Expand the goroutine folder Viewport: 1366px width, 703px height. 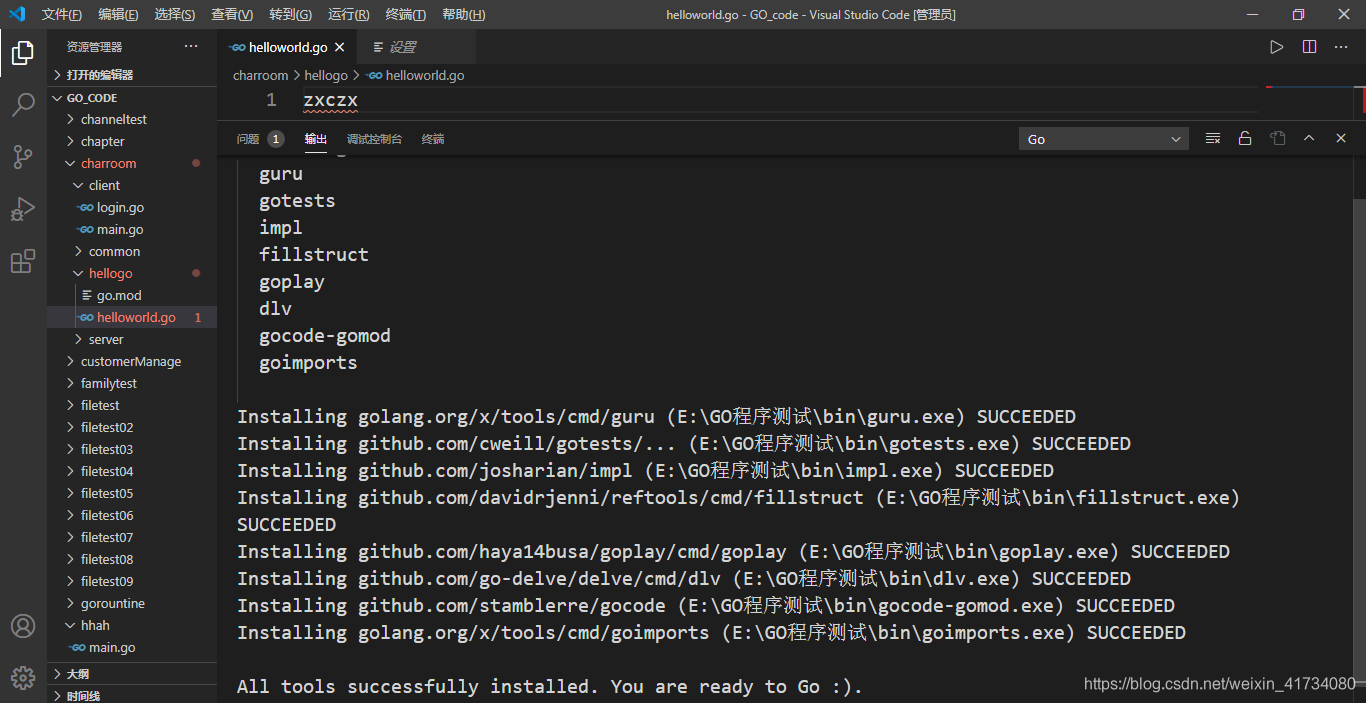pyautogui.click(x=132, y=603)
